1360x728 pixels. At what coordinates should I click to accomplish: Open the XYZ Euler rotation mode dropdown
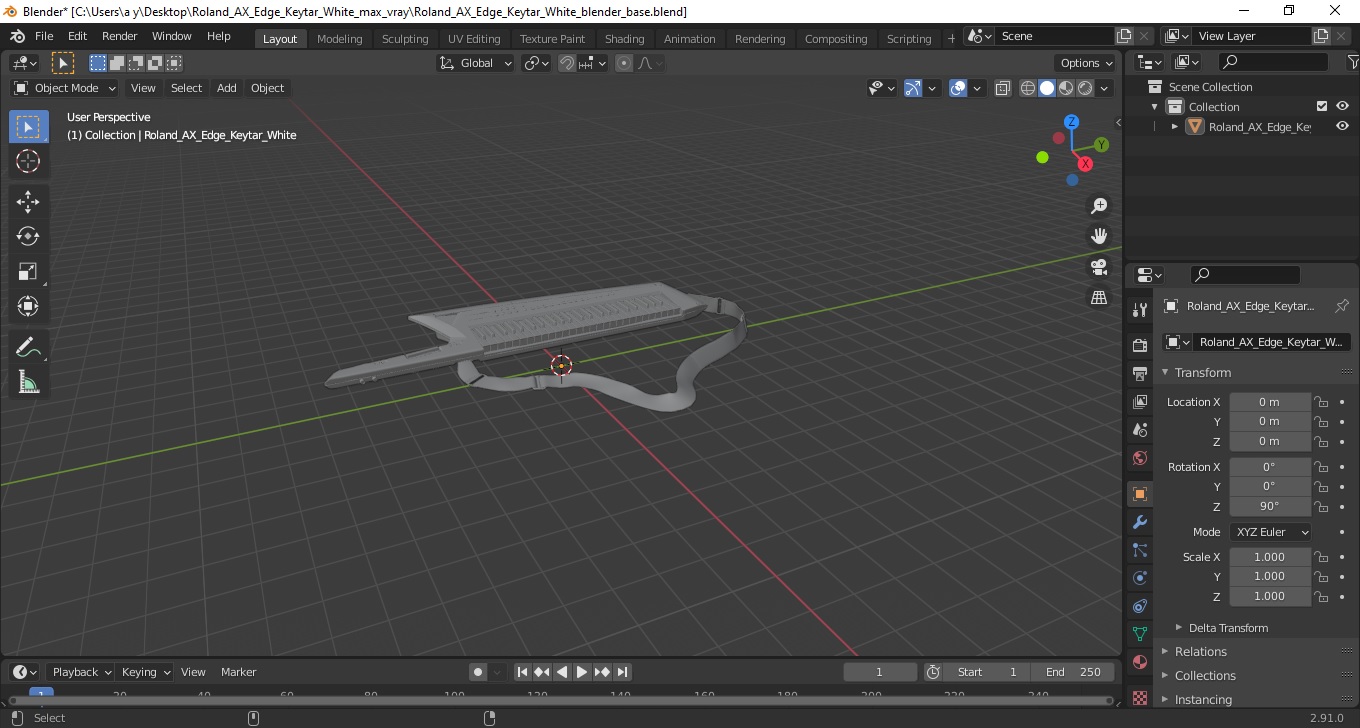point(1270,532)
